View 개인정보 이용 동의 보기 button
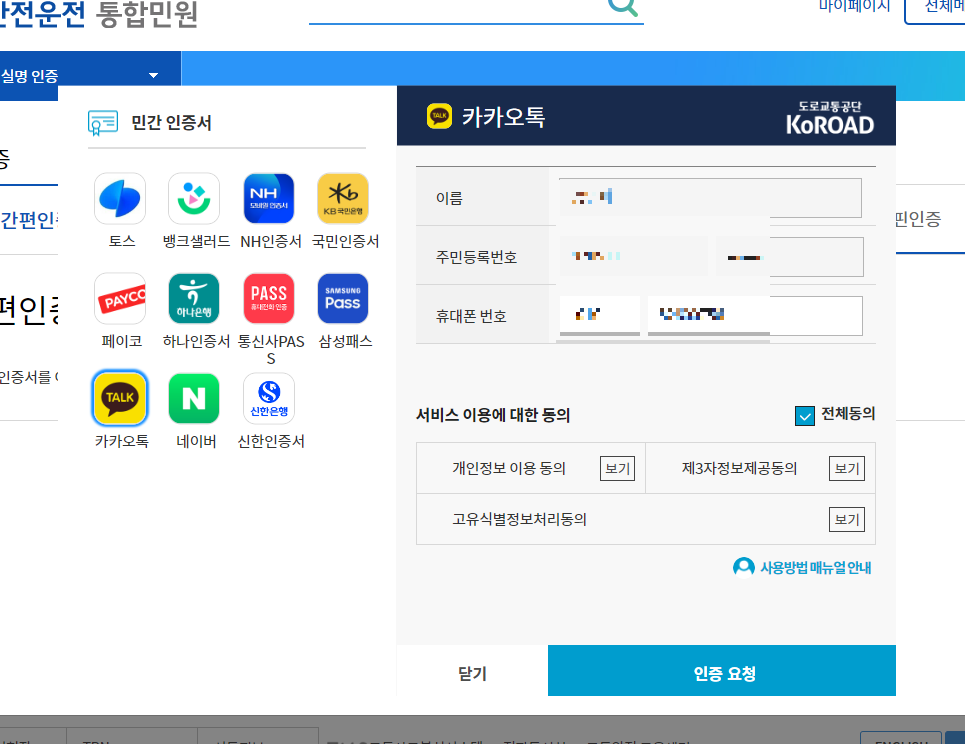 pyautogui.click(x=617, y=468)
